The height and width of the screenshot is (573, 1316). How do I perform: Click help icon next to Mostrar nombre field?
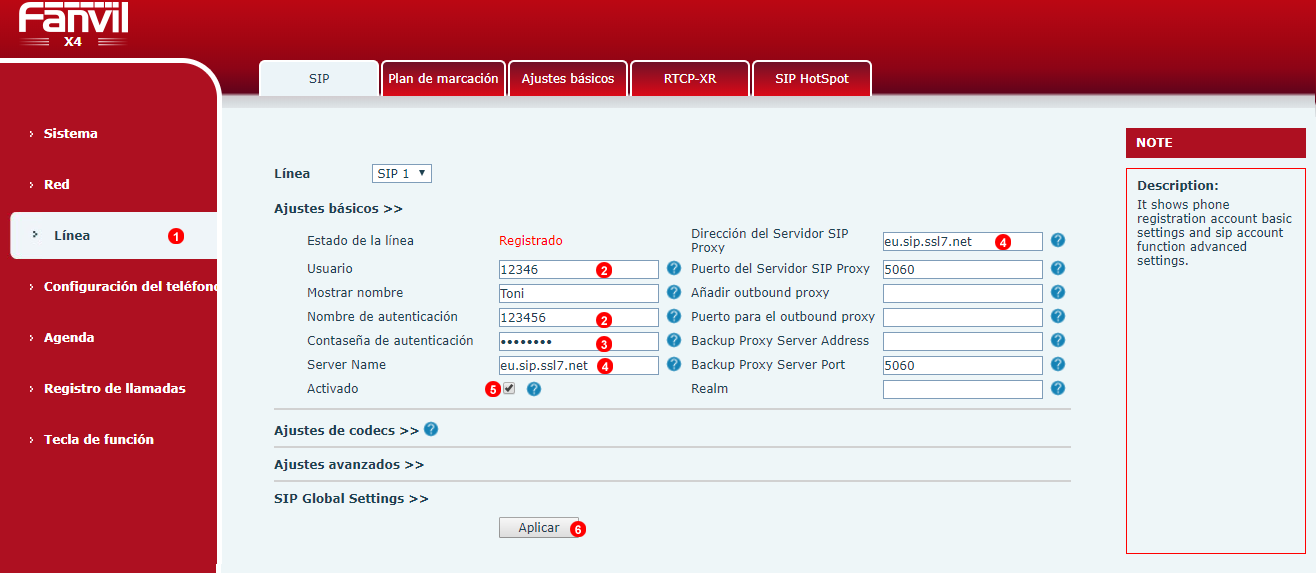pyautogui.click(x=674, y=292)
